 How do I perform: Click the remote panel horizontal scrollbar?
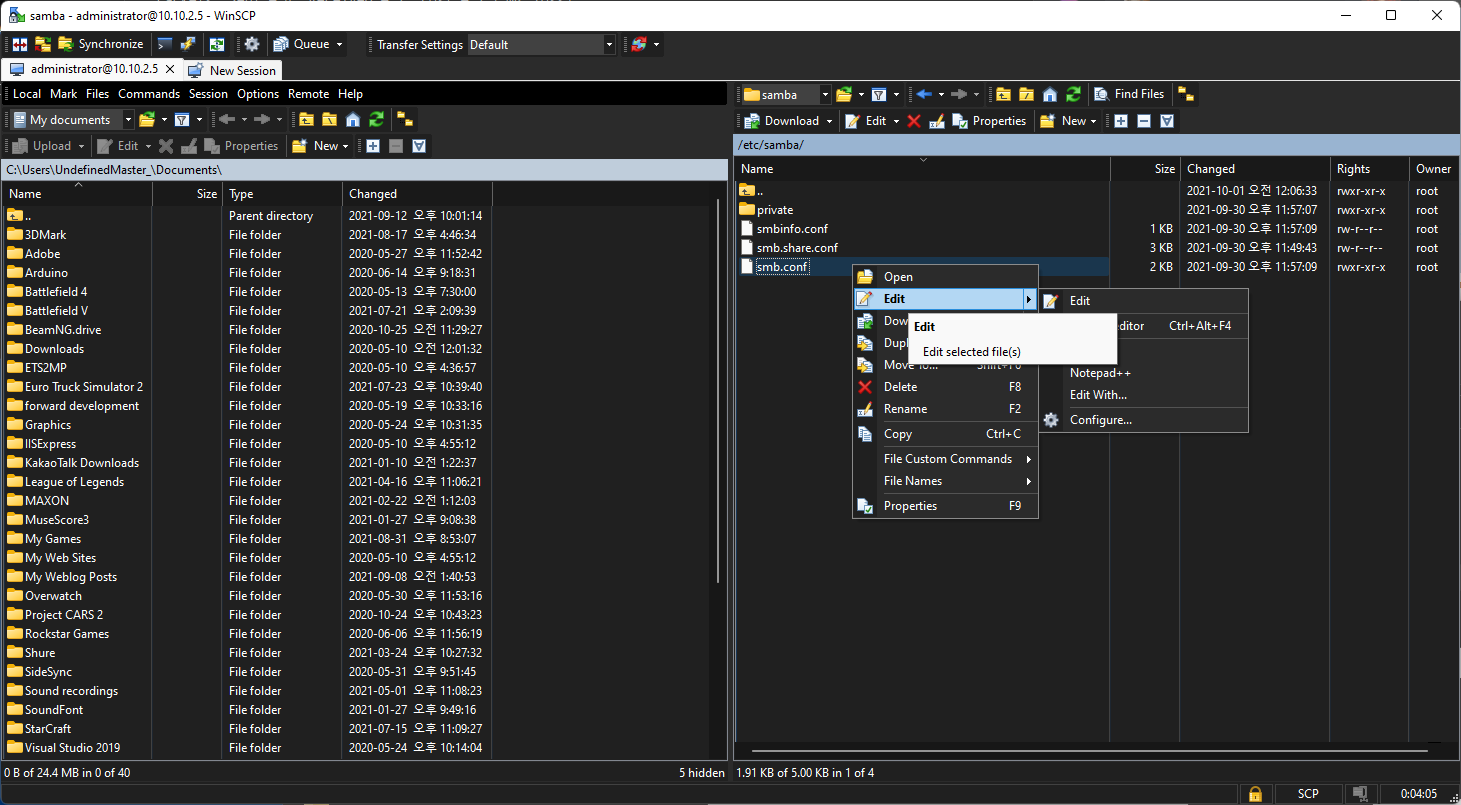(1089, 750)
